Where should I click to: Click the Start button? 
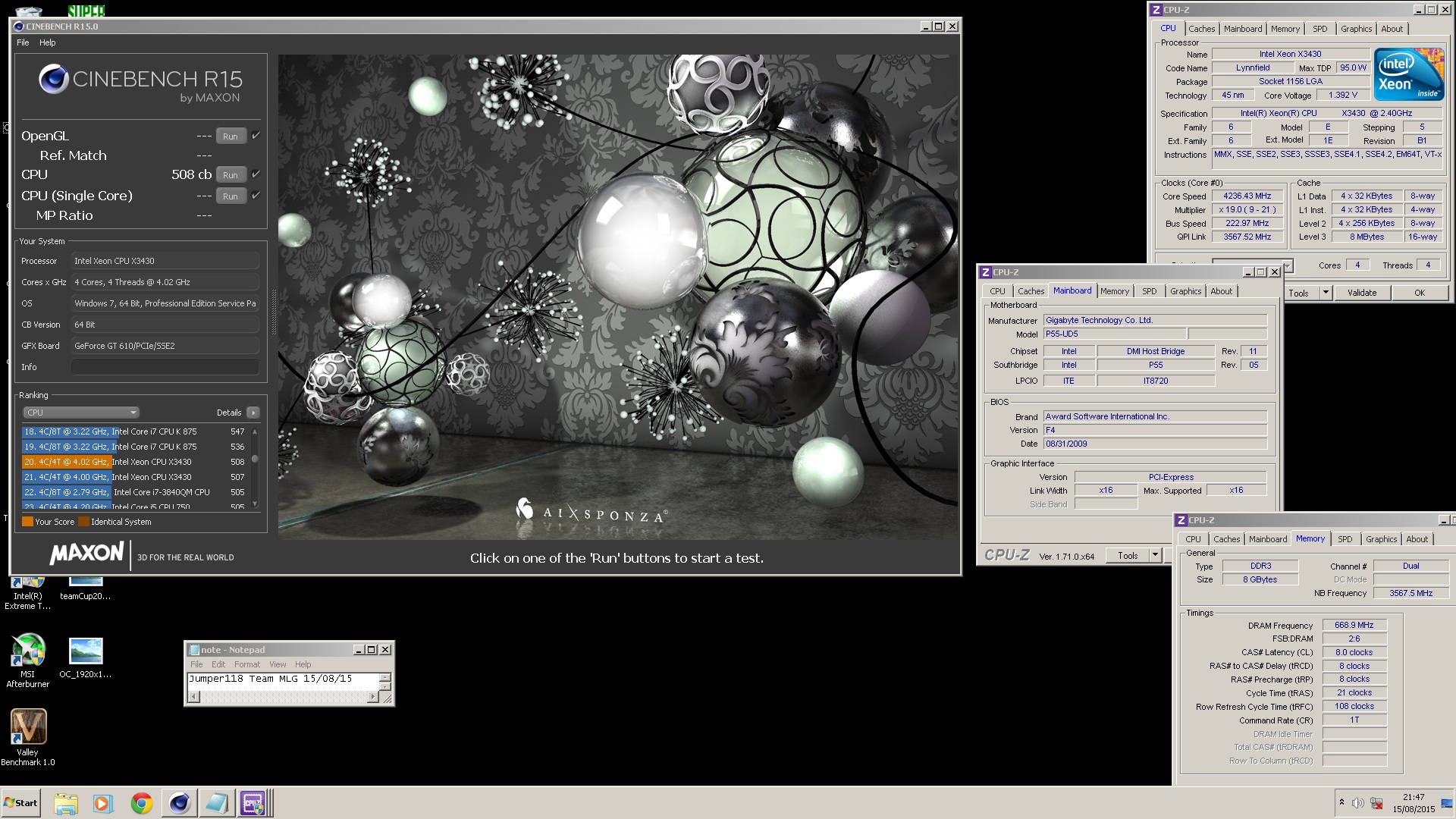[x=20, y=803]
